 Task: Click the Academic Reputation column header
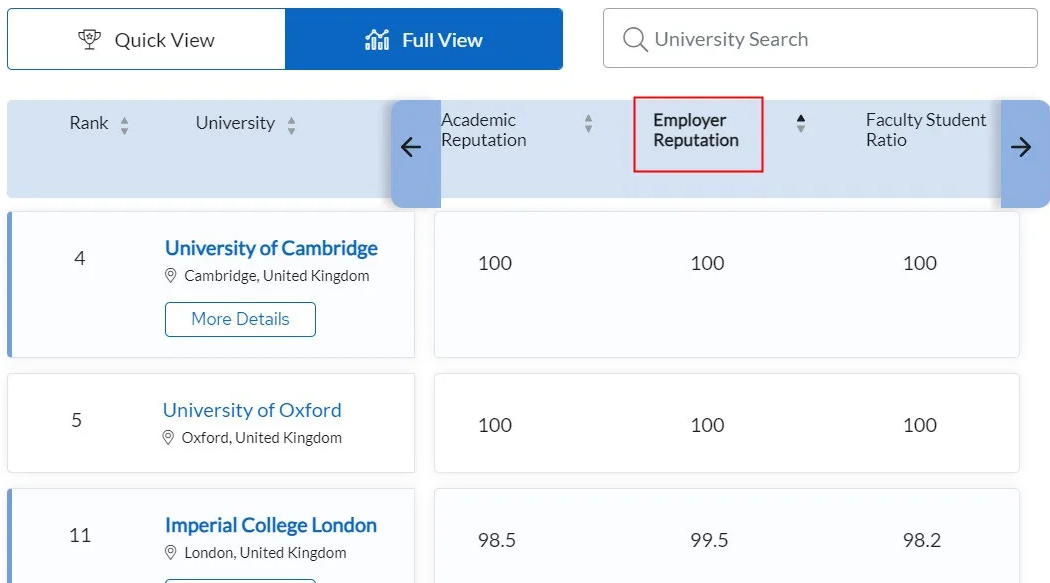point(483,130)
